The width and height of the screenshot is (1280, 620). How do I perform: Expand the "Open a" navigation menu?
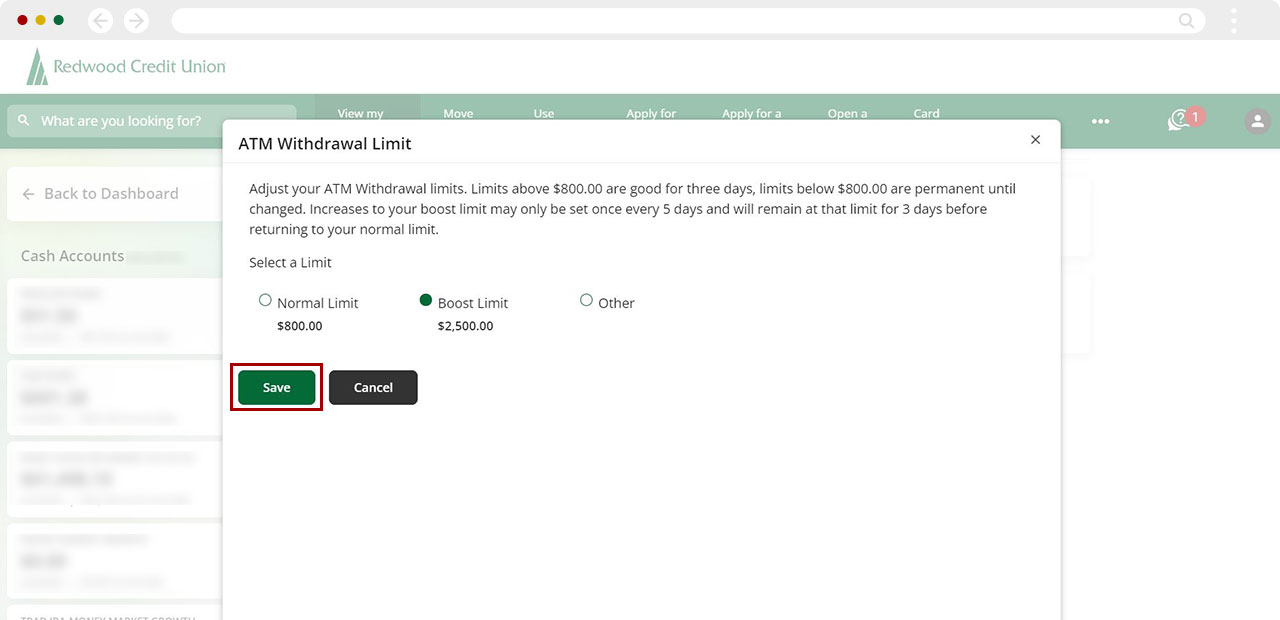847,113
